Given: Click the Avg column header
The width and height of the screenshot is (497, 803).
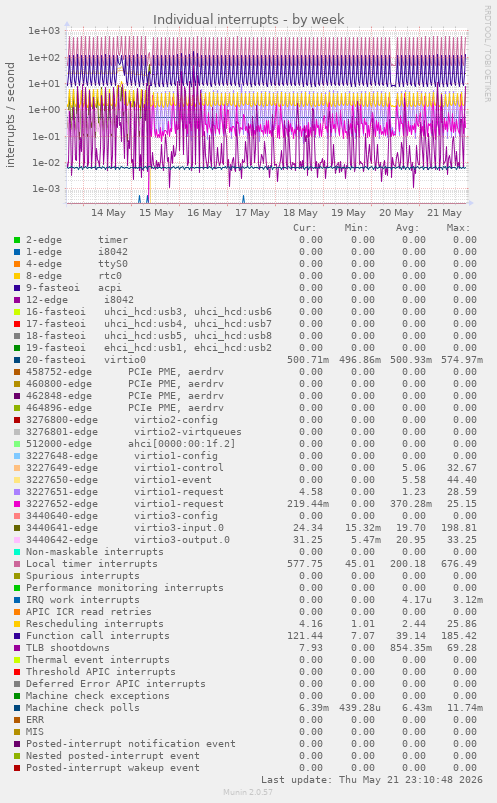Looking at the screenshot, I should pos(407,227).
